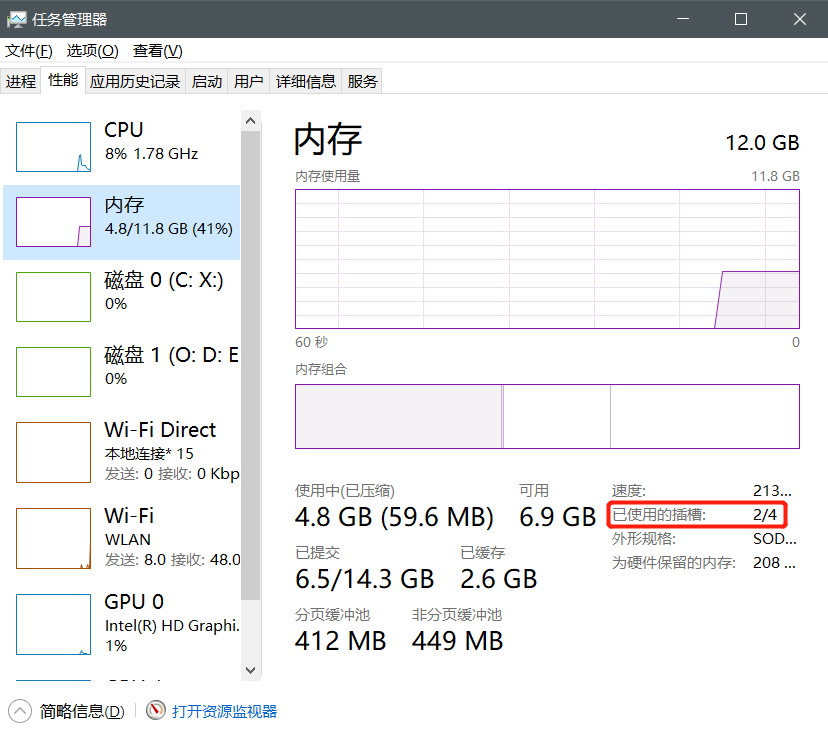The width and height of the screenshot is (828, 736).
Task: Click the 为硬件保留的内存 label
Action: [x=674, y=563]
